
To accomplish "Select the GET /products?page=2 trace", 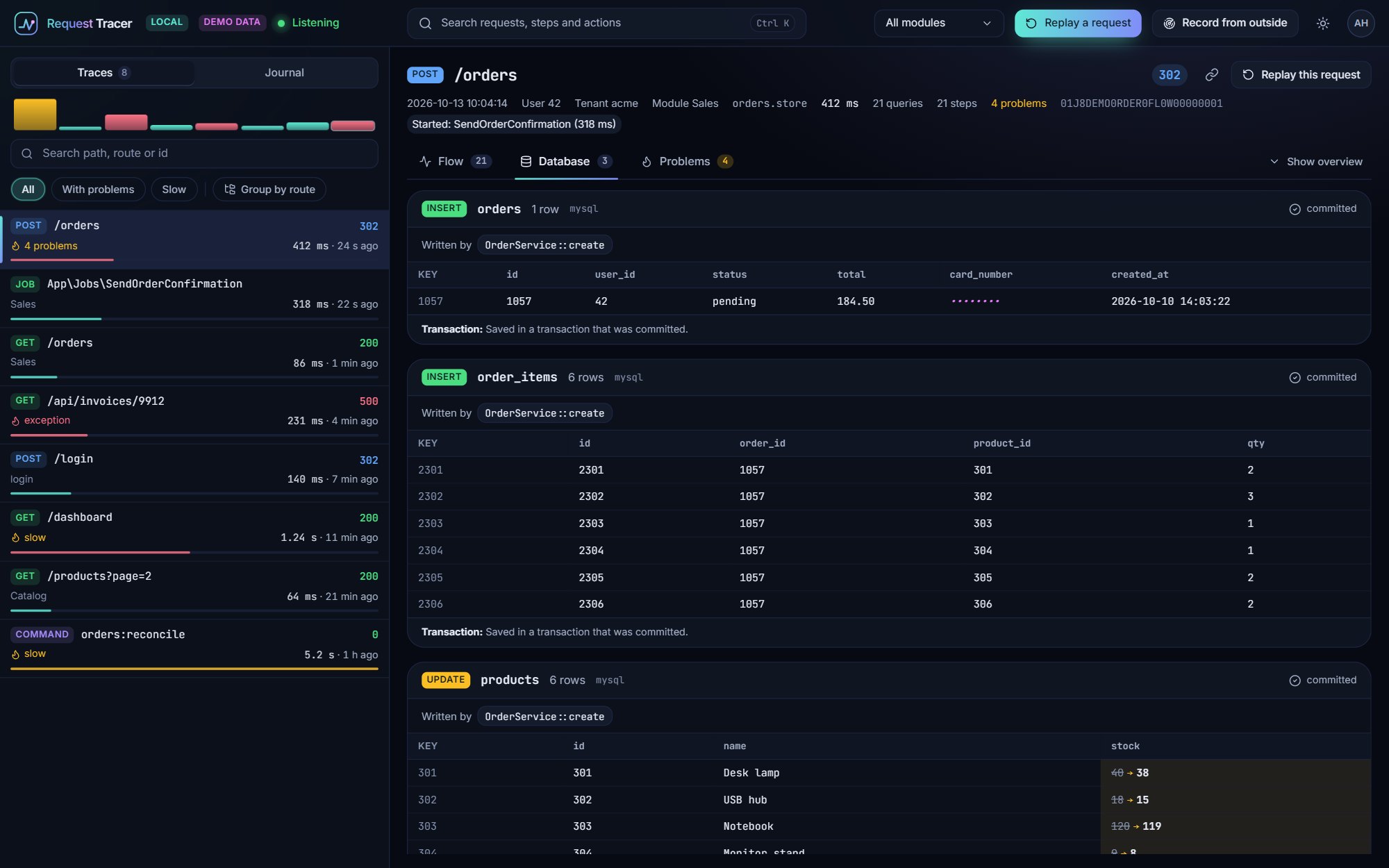I will 194,589.
